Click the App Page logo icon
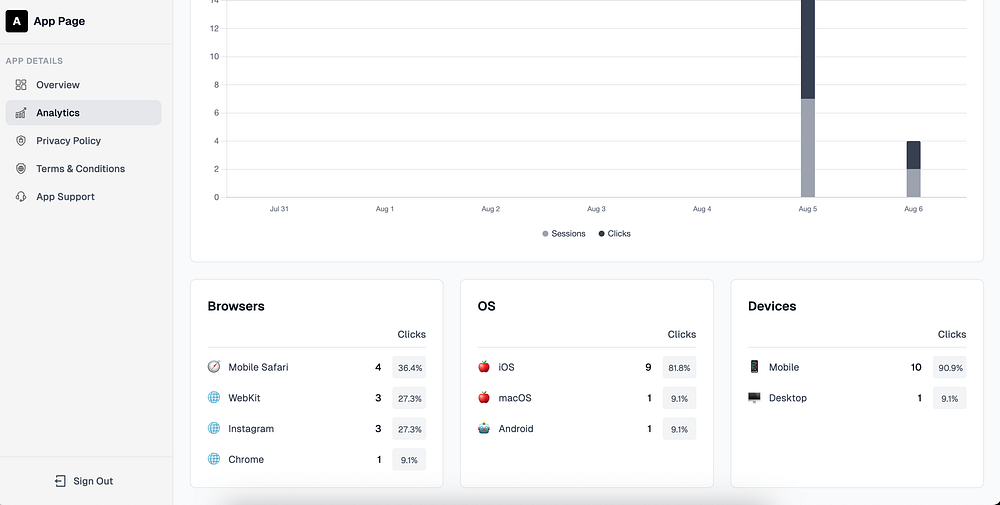The image size is (1000, 505). point(17,21)
